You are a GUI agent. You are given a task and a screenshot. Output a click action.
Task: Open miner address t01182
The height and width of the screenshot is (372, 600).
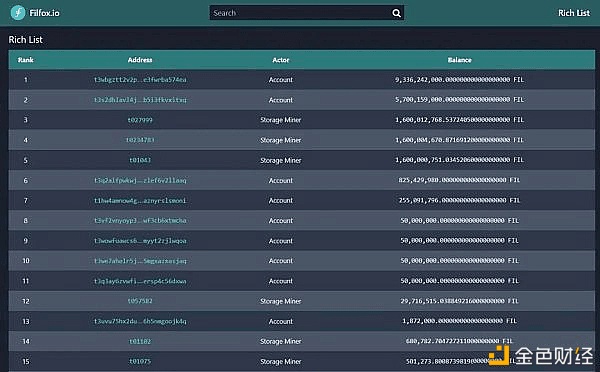[x=140, y=341]
